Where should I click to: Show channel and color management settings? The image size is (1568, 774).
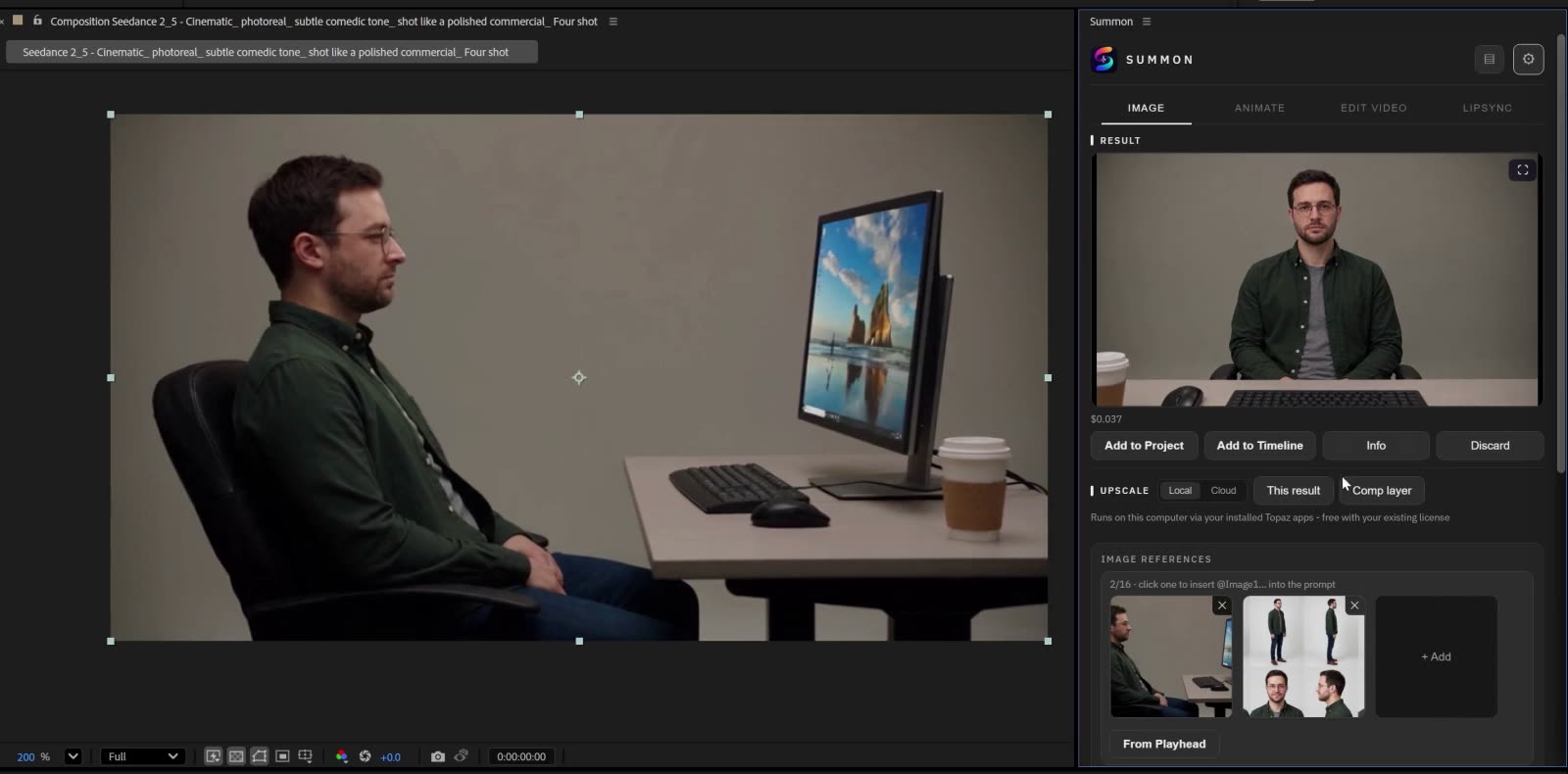point(341,756)
